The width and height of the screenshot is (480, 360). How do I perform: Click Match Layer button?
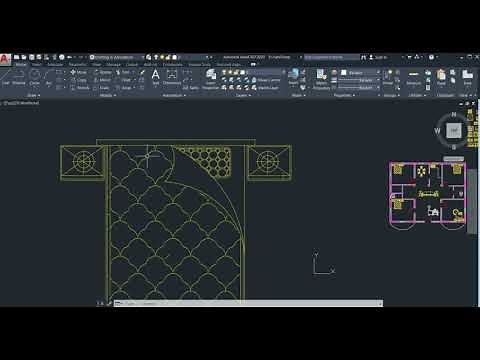pos(265,88)
